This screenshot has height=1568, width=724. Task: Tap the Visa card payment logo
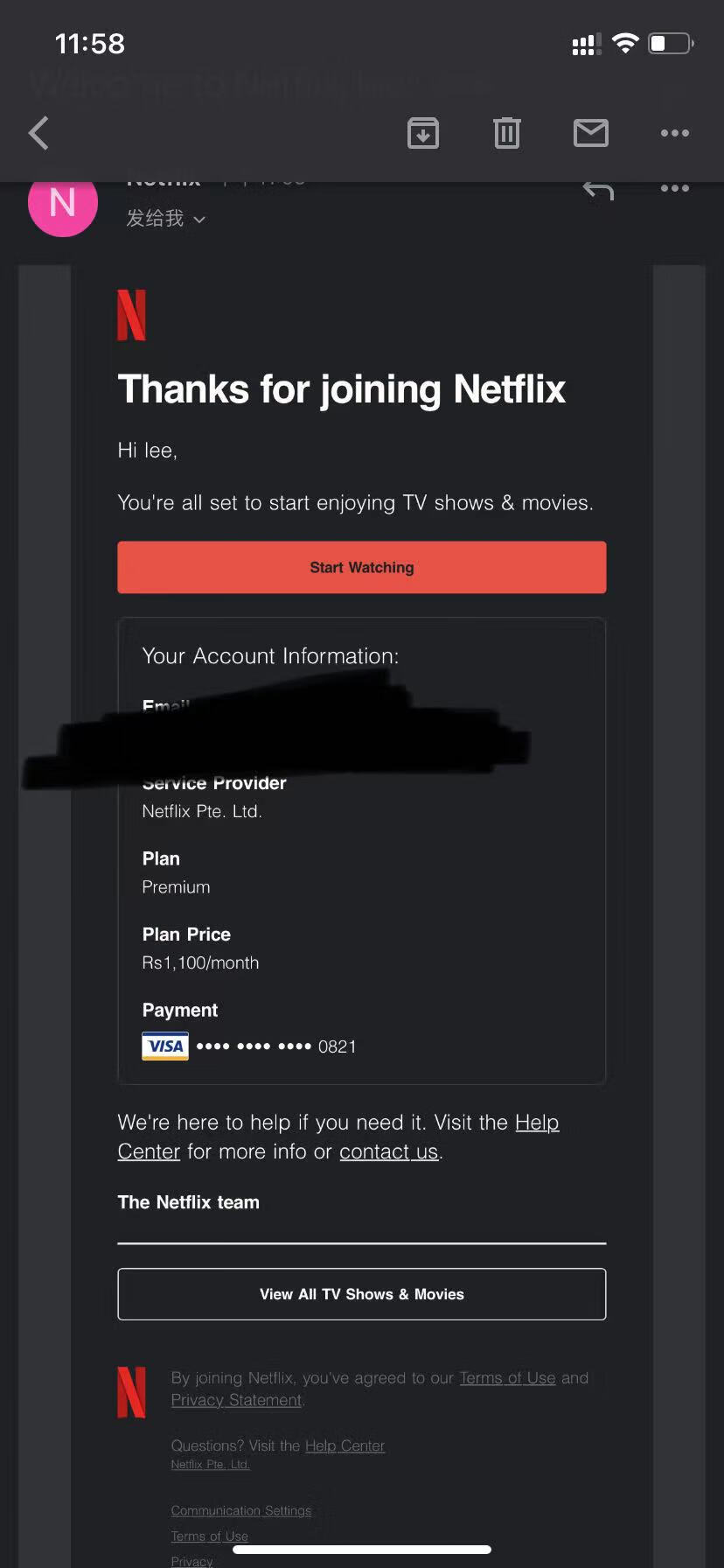[x=165, y=1046]
